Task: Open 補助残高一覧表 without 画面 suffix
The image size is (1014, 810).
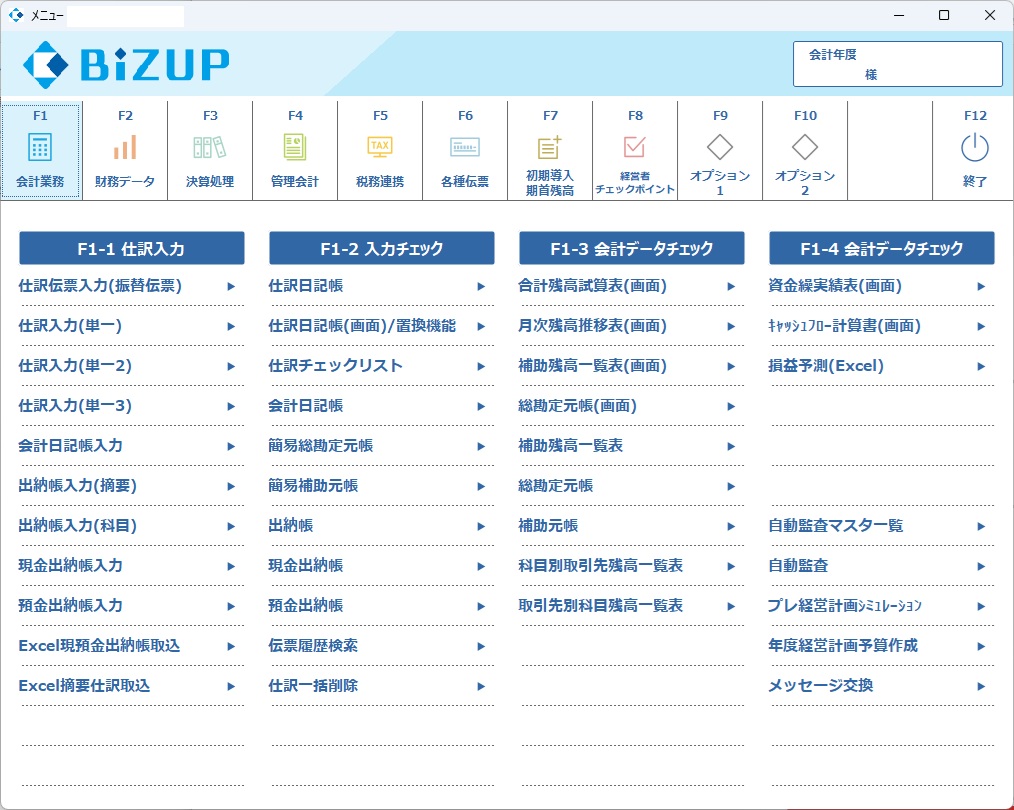Action: (x=570, y=445)
